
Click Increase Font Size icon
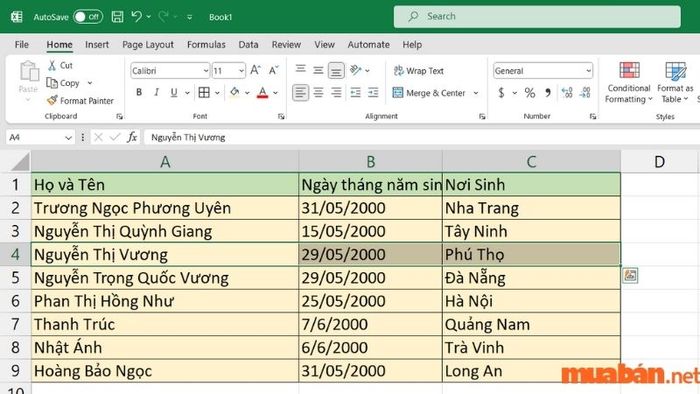[x=255, y=70]
